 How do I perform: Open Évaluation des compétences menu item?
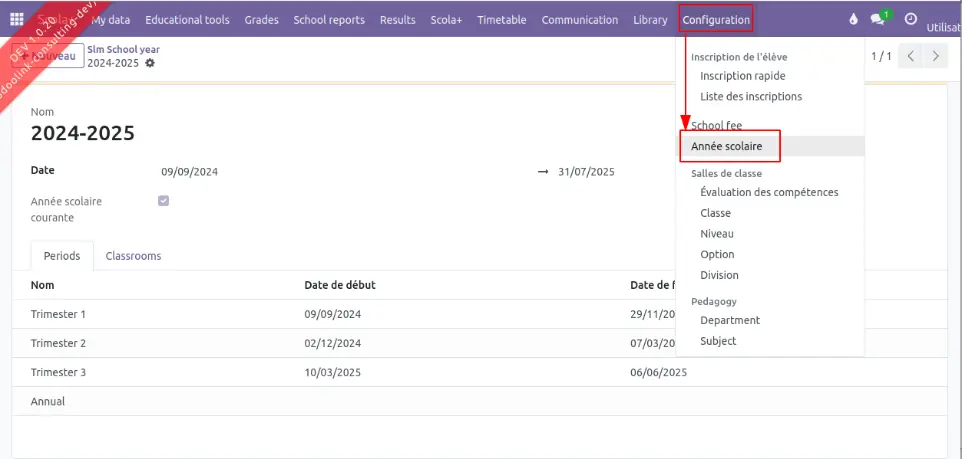point(769,192)
